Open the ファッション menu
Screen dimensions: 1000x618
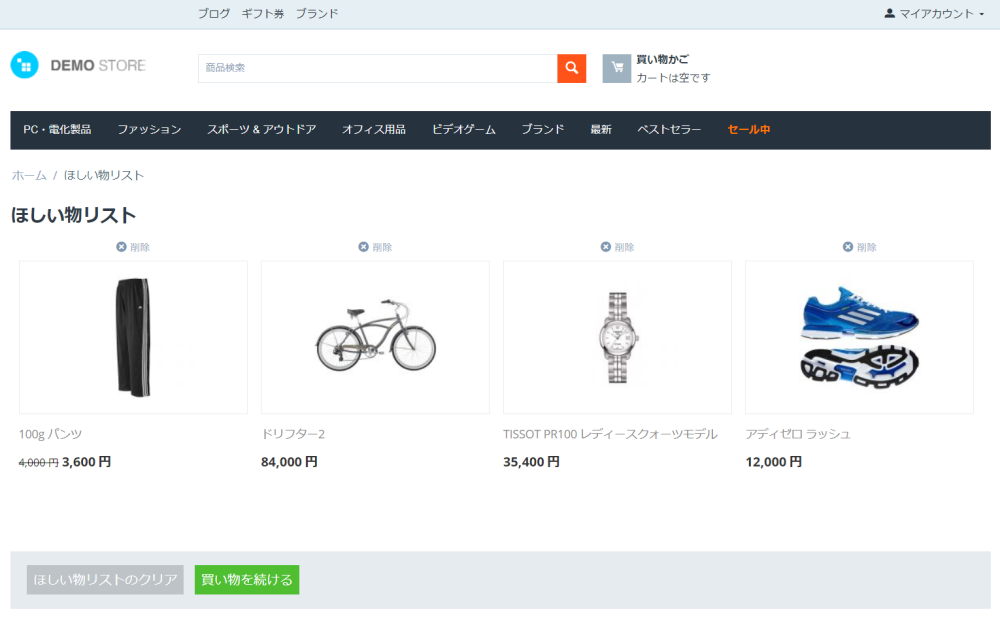pos(149,129)
